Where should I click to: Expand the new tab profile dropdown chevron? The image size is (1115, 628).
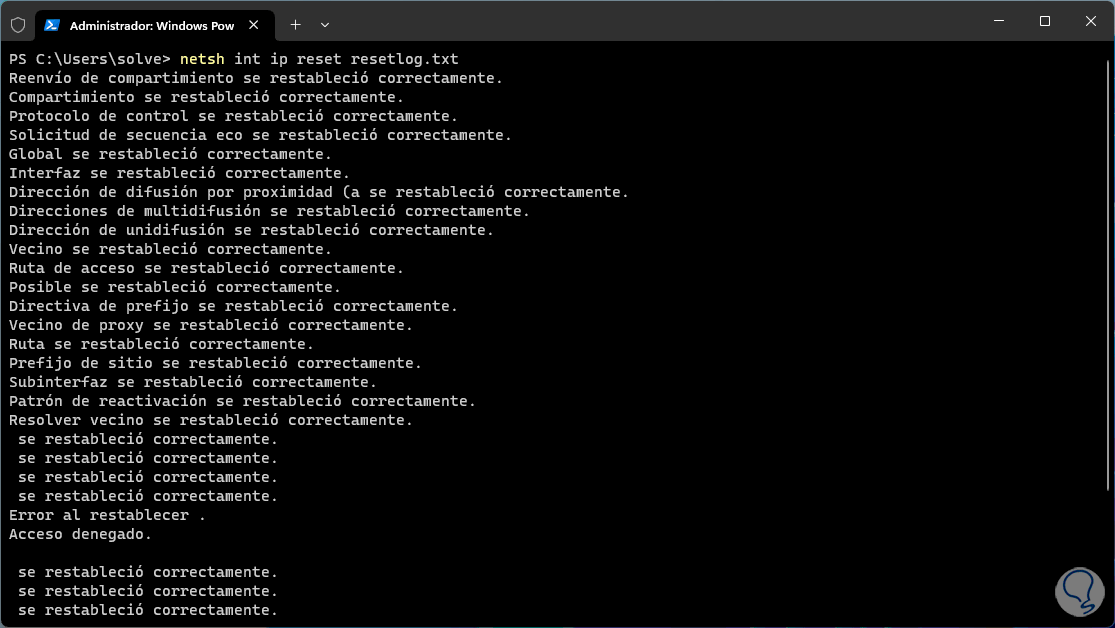pos(325,25)
